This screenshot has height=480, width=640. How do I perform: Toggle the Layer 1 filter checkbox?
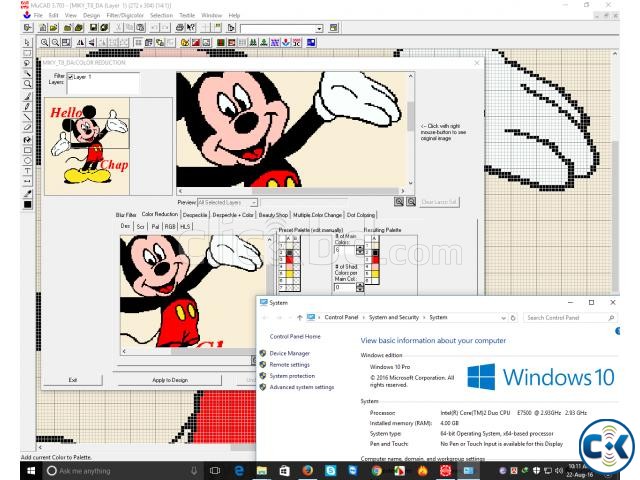(69, 77)
